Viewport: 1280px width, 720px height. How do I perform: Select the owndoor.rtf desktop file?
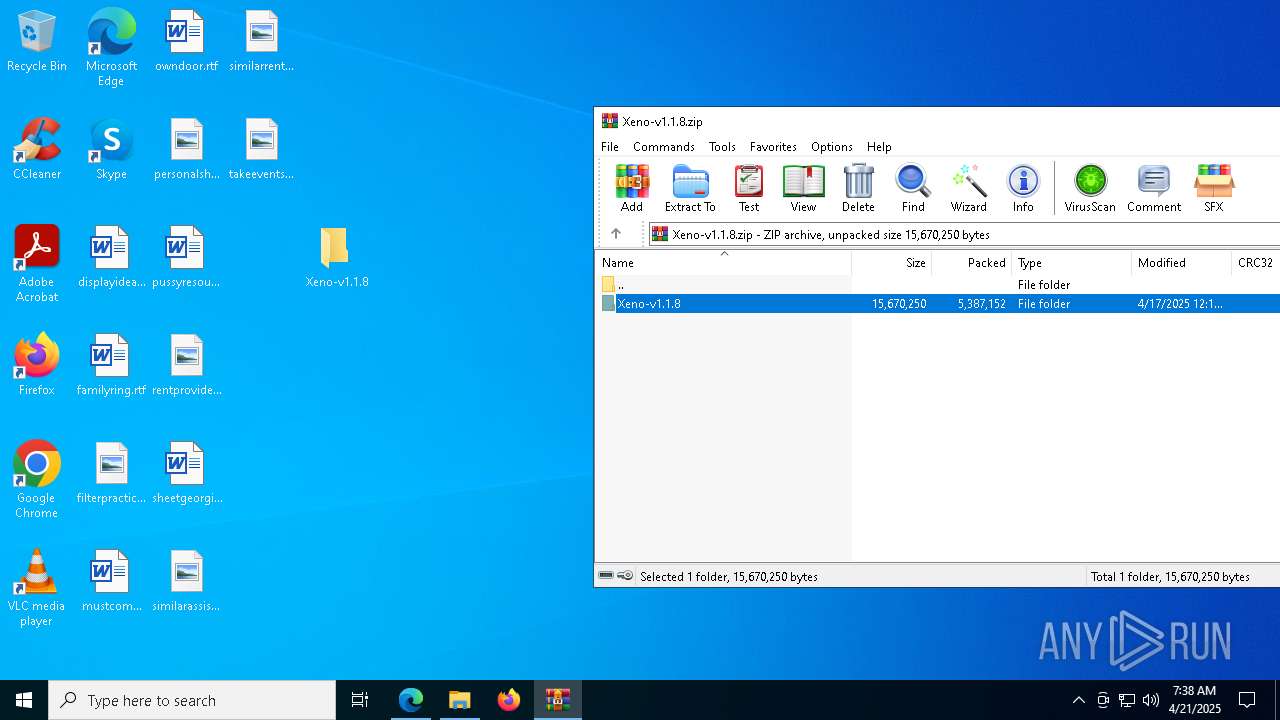(x=186, y=43)
